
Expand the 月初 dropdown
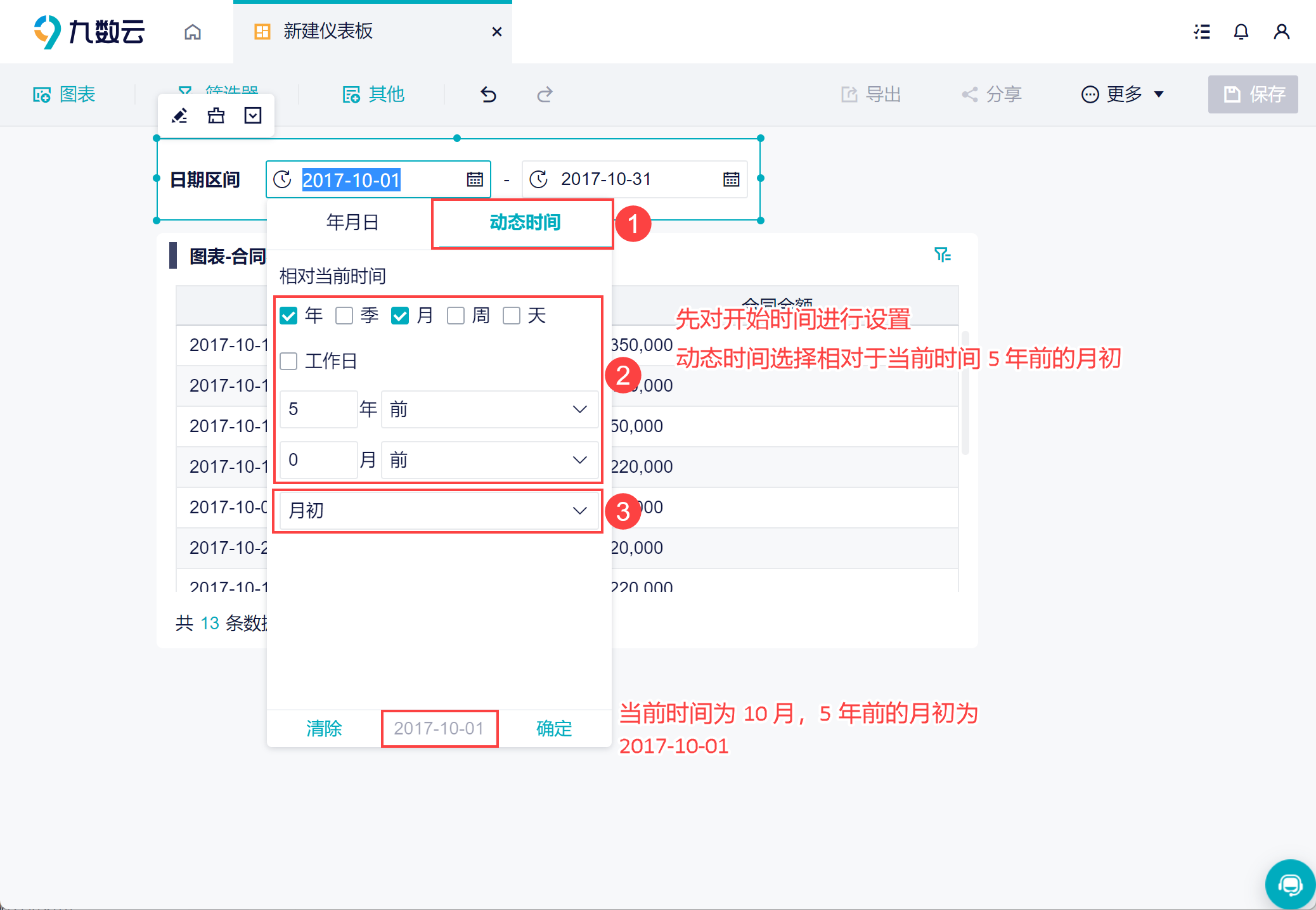(x=439, y=510)
